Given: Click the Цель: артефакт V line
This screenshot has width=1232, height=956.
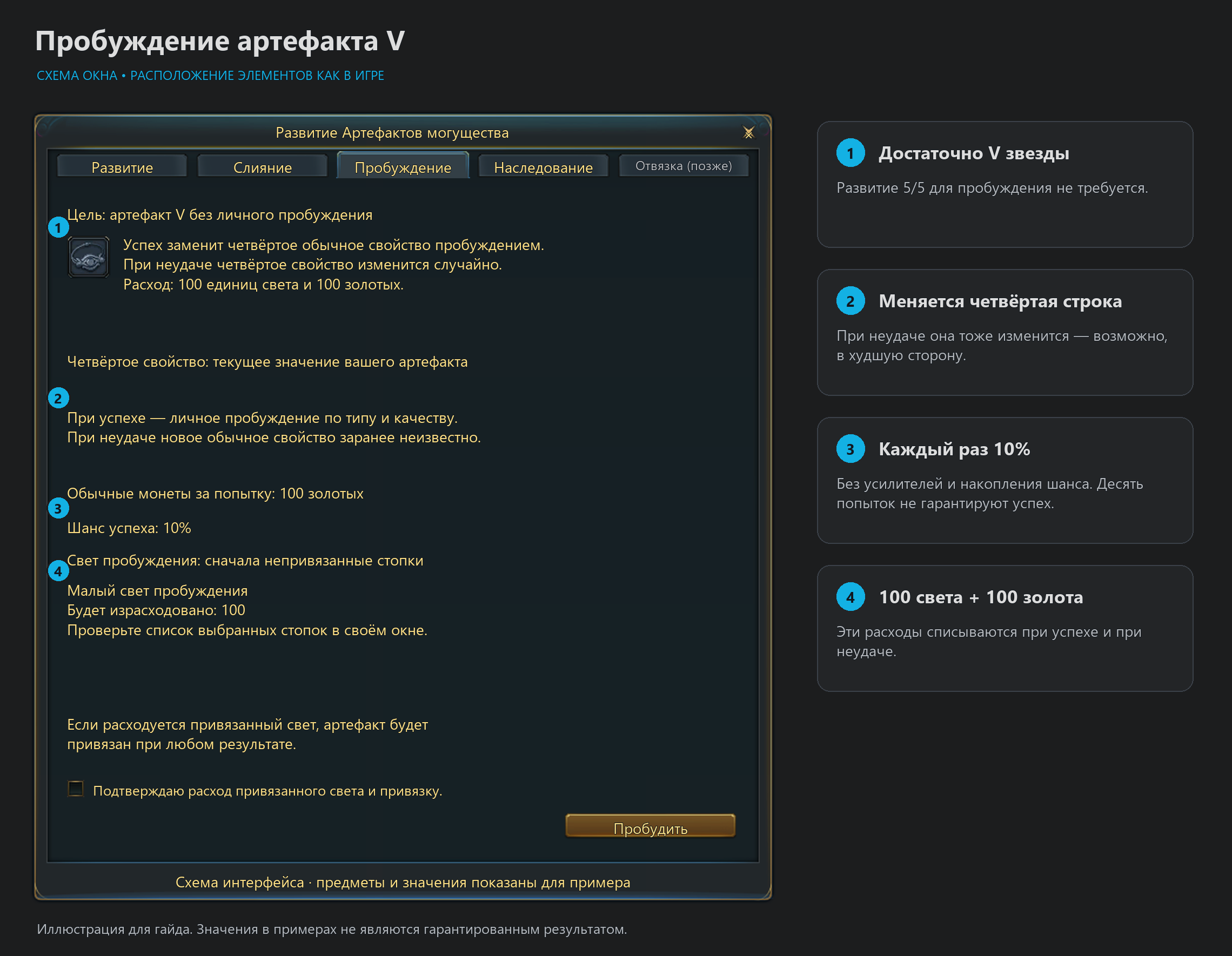Looking at the screenshot, I should click(220, 215).
